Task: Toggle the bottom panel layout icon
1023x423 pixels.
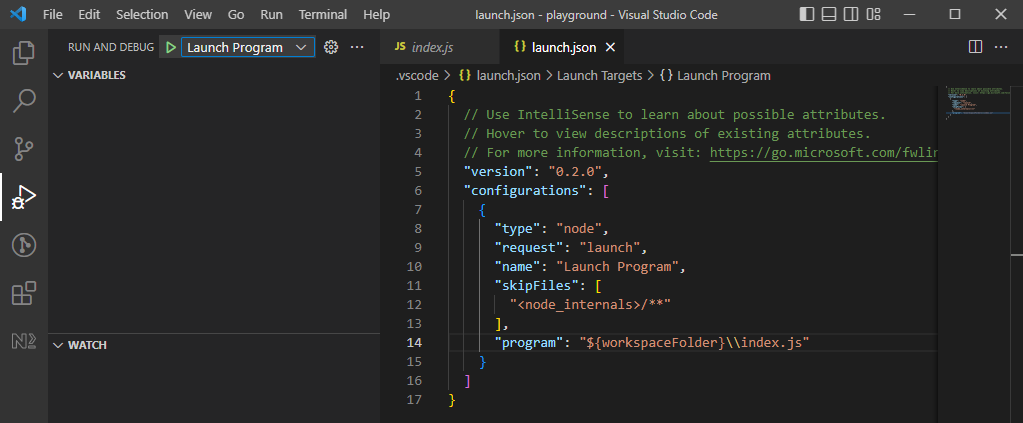Action: [x=829, y=14]
